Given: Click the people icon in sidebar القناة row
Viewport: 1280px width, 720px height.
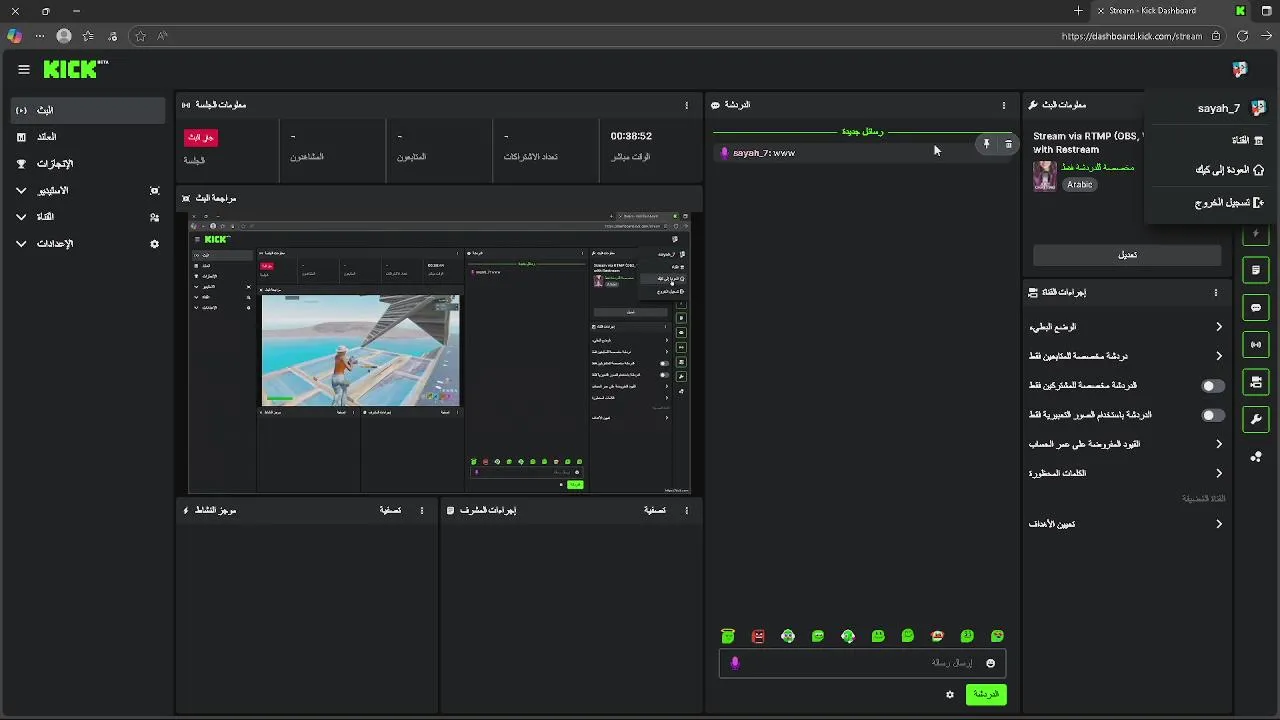Looking at the screenshot, I should [154, 217].
